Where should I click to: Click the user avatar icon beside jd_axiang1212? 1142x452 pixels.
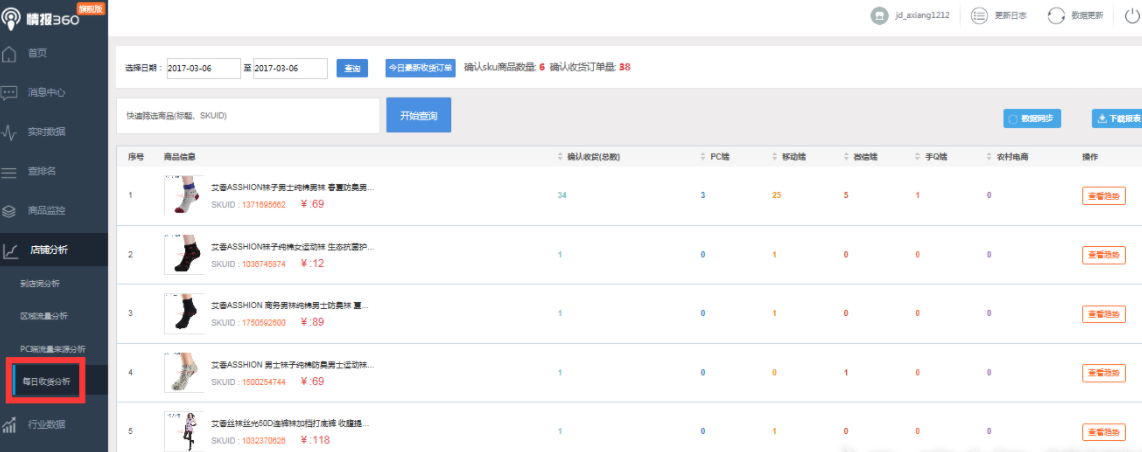click(879, 15)
